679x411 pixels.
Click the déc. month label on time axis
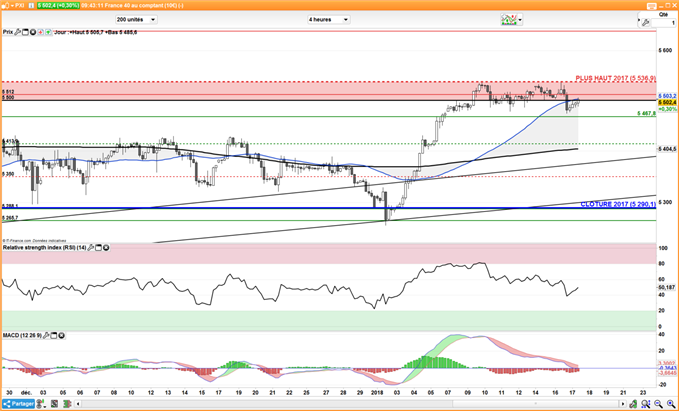27,392
